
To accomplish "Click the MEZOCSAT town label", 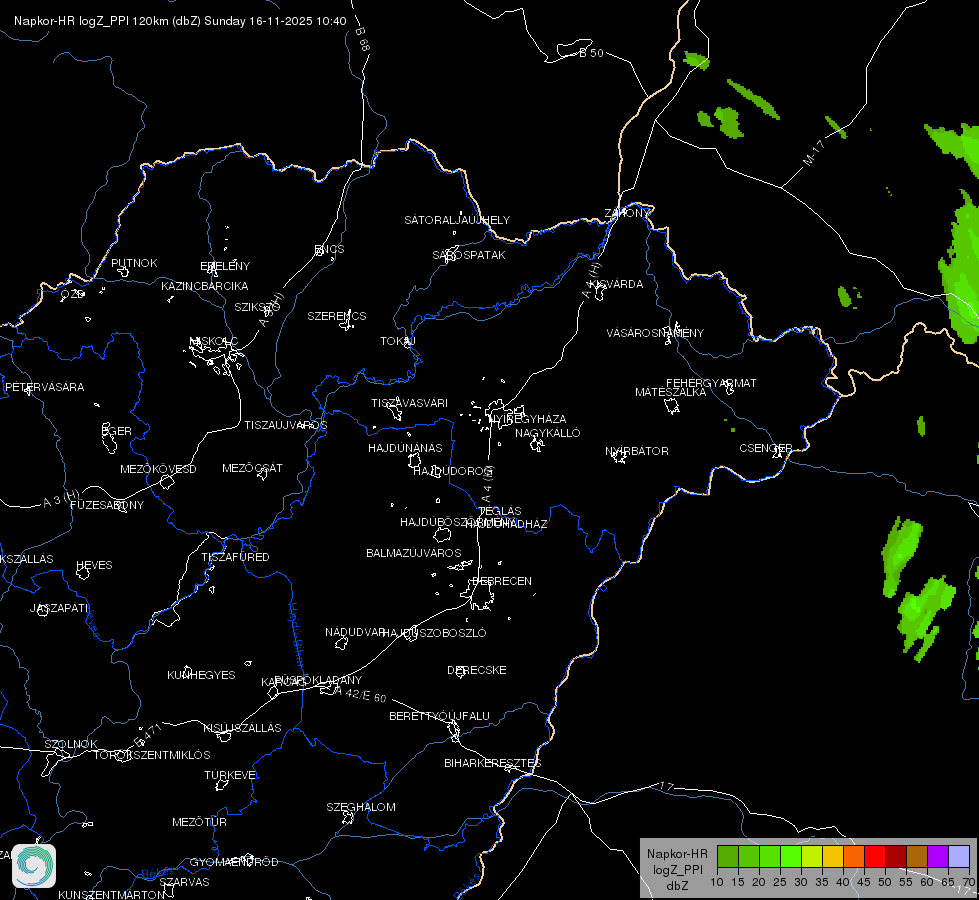I will [252, 468].
